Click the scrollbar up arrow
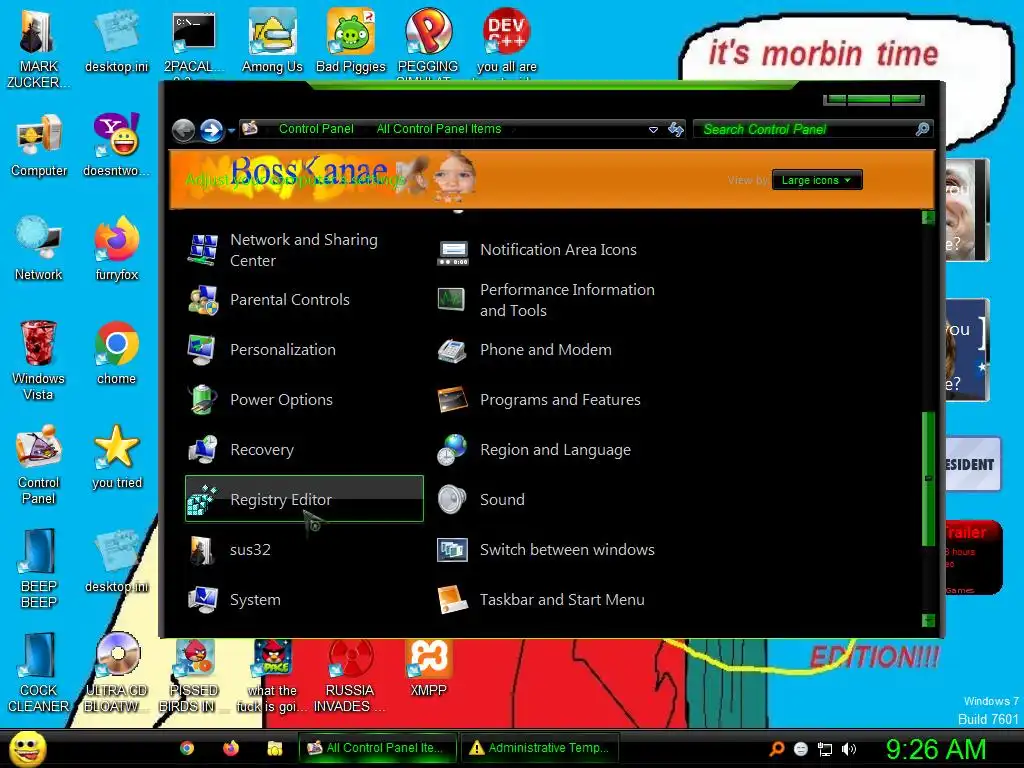 click(x=928, y=217)
